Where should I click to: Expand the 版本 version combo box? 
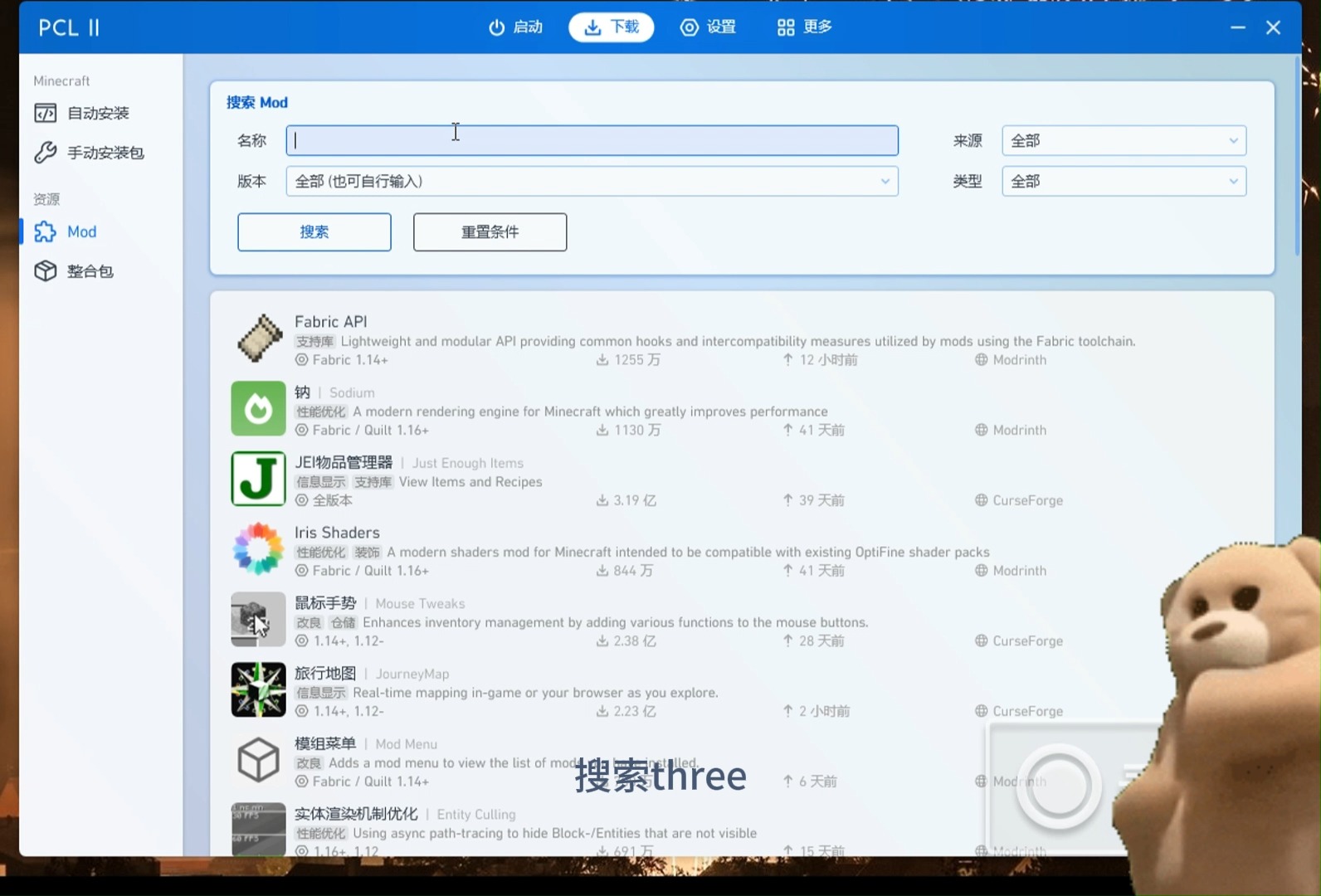coord(592,181)
